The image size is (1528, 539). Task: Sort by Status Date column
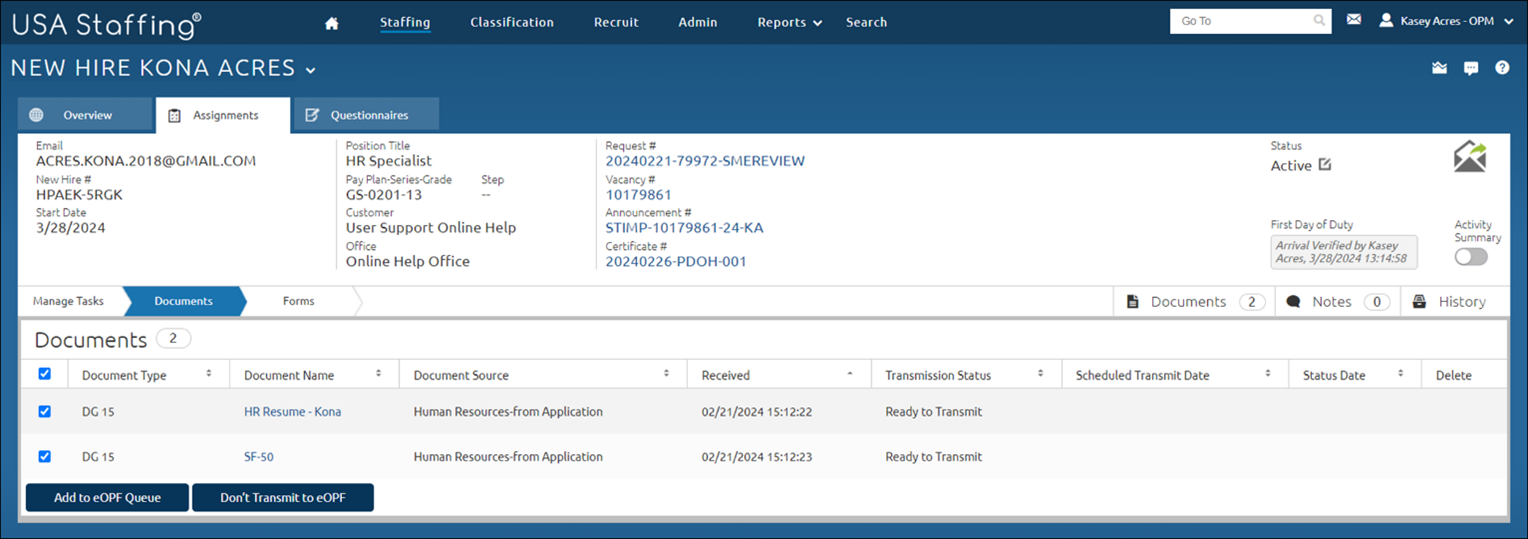(1400, 374)
